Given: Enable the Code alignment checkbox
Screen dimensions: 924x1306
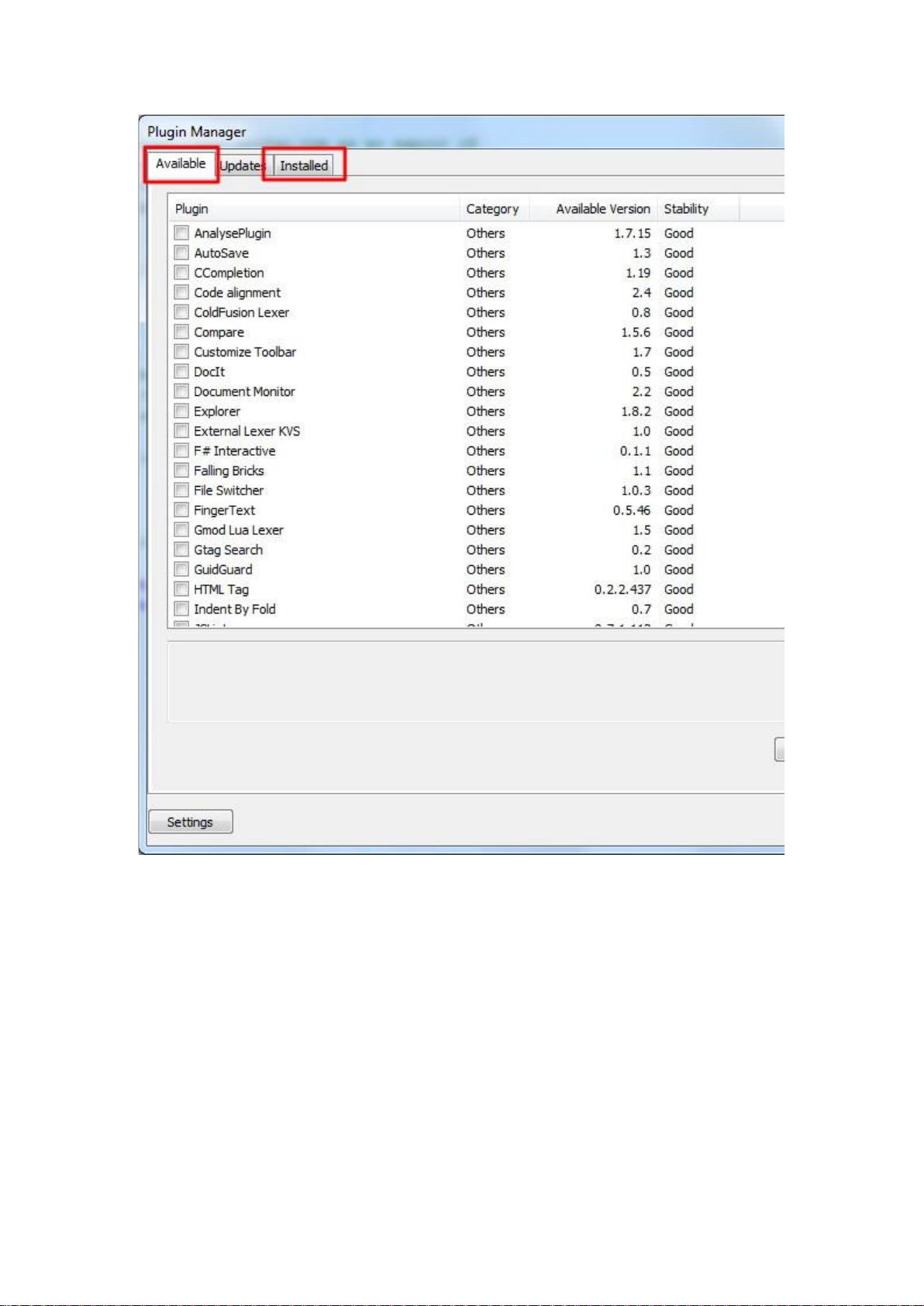Looking at the screenshot, I should pyautogui.click(x=181, y=292).
